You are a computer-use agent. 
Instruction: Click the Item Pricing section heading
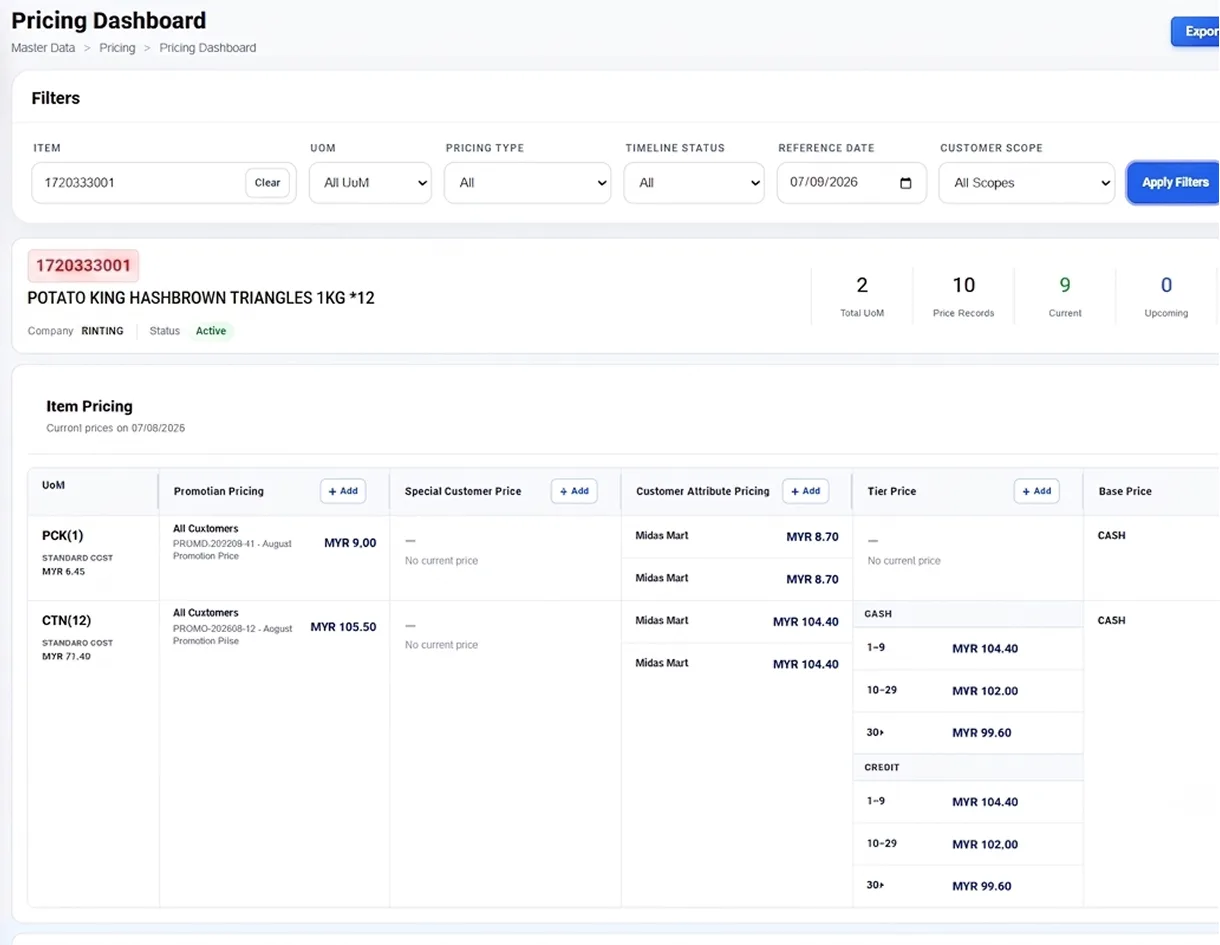pyautogui.click(x=89, y=406)
